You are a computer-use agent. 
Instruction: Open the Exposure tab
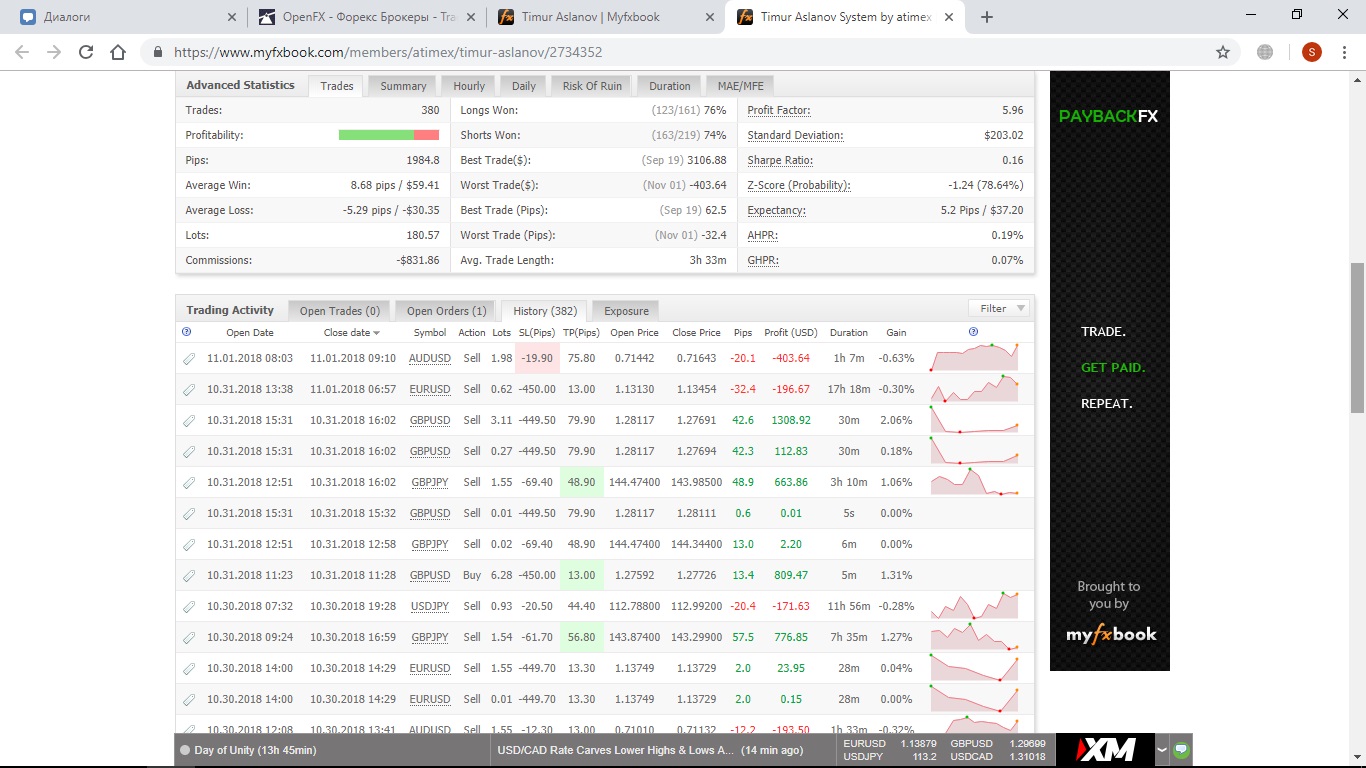626,311
